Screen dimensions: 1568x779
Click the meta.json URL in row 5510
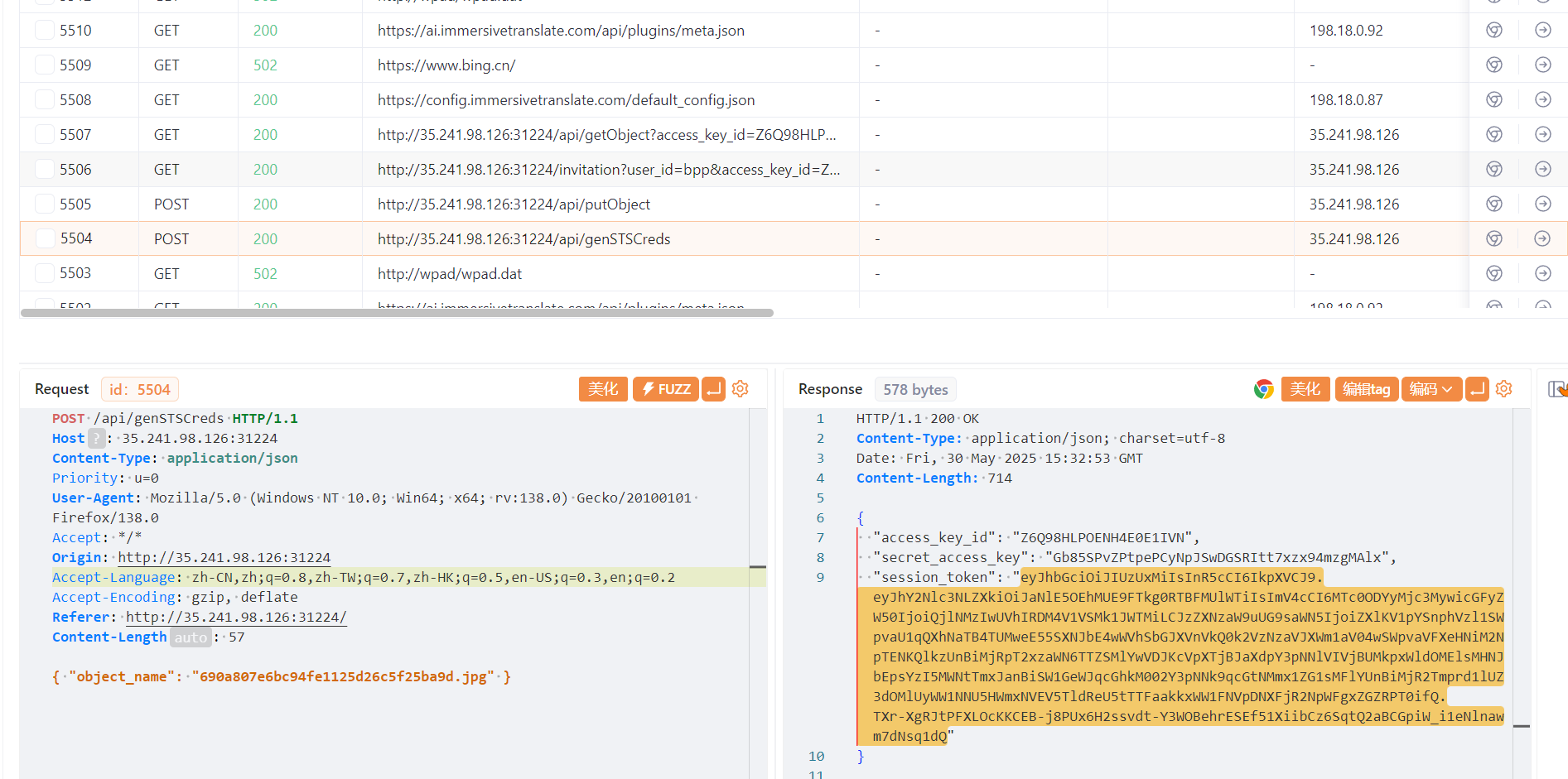561,31
